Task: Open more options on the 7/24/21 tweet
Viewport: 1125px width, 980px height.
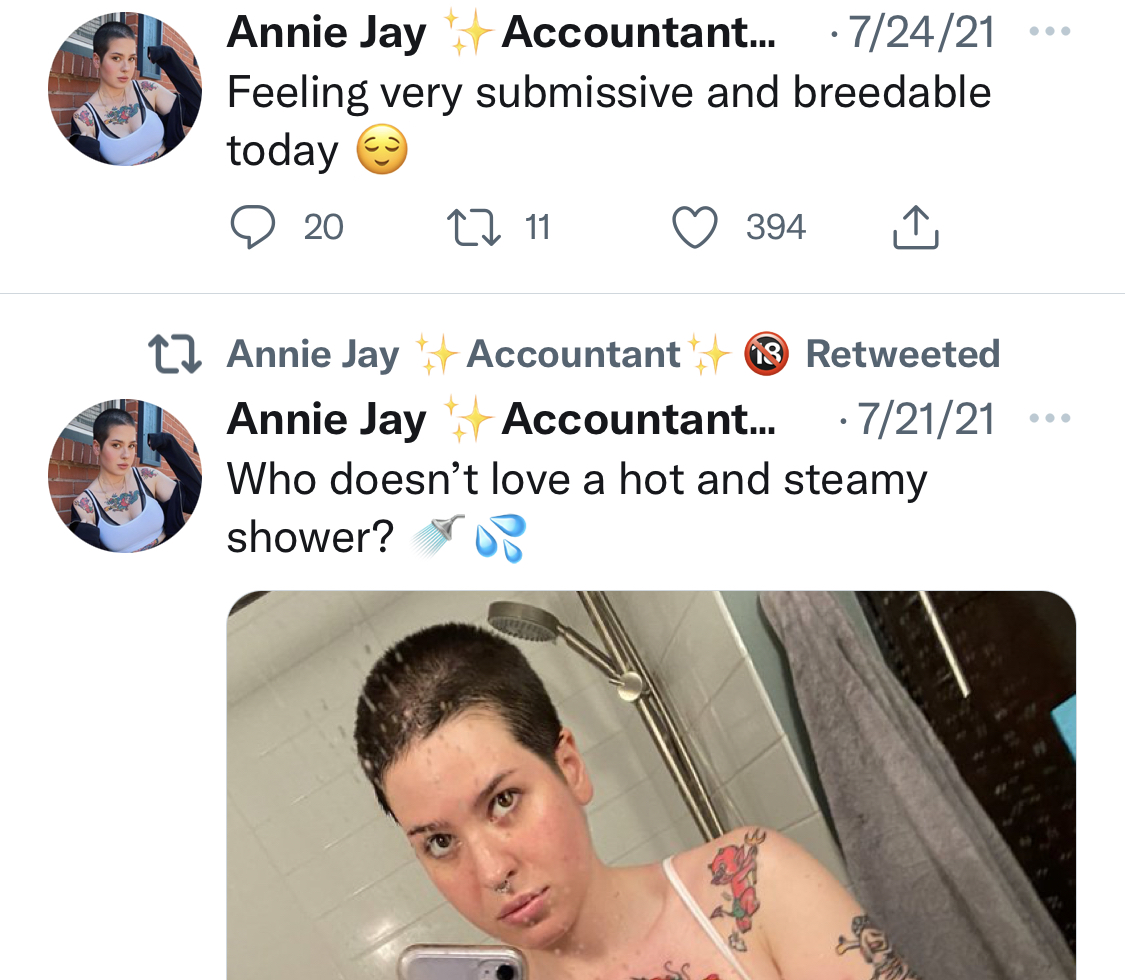Action: [1050, 32]
